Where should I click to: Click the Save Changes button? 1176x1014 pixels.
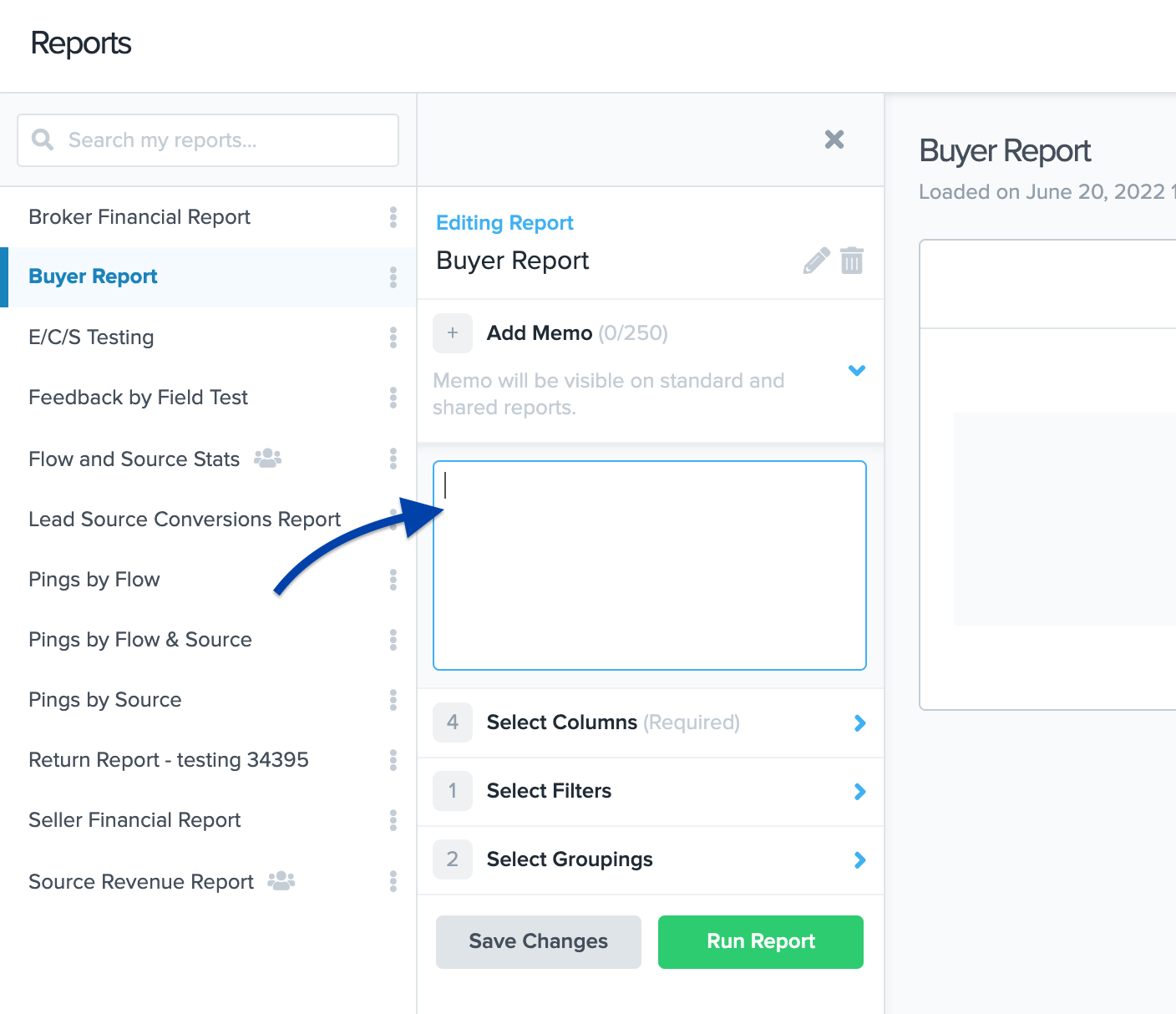pos(539,942)
